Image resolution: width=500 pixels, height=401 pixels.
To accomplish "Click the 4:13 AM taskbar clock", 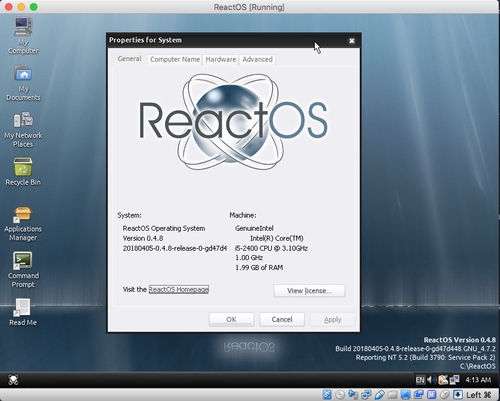I will tap(478, 380).
